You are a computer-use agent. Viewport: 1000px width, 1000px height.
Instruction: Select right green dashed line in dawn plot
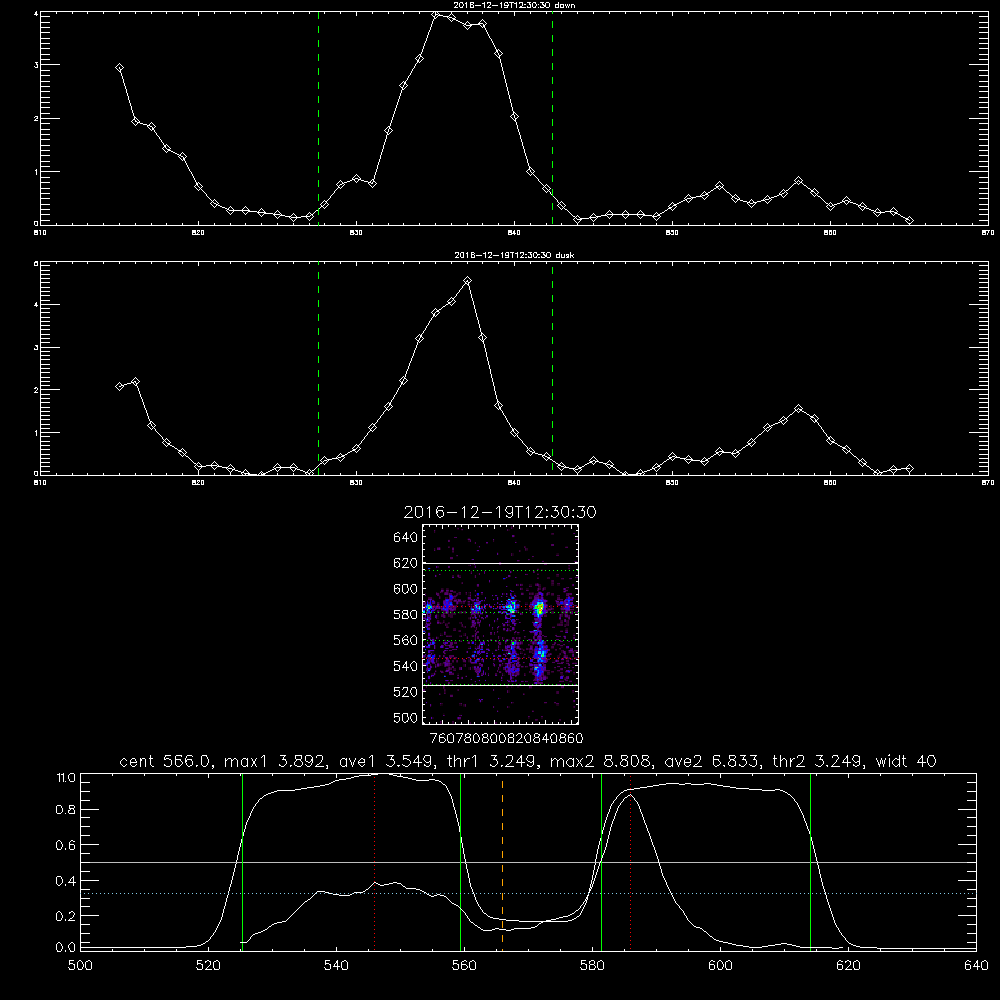(552, 118)
